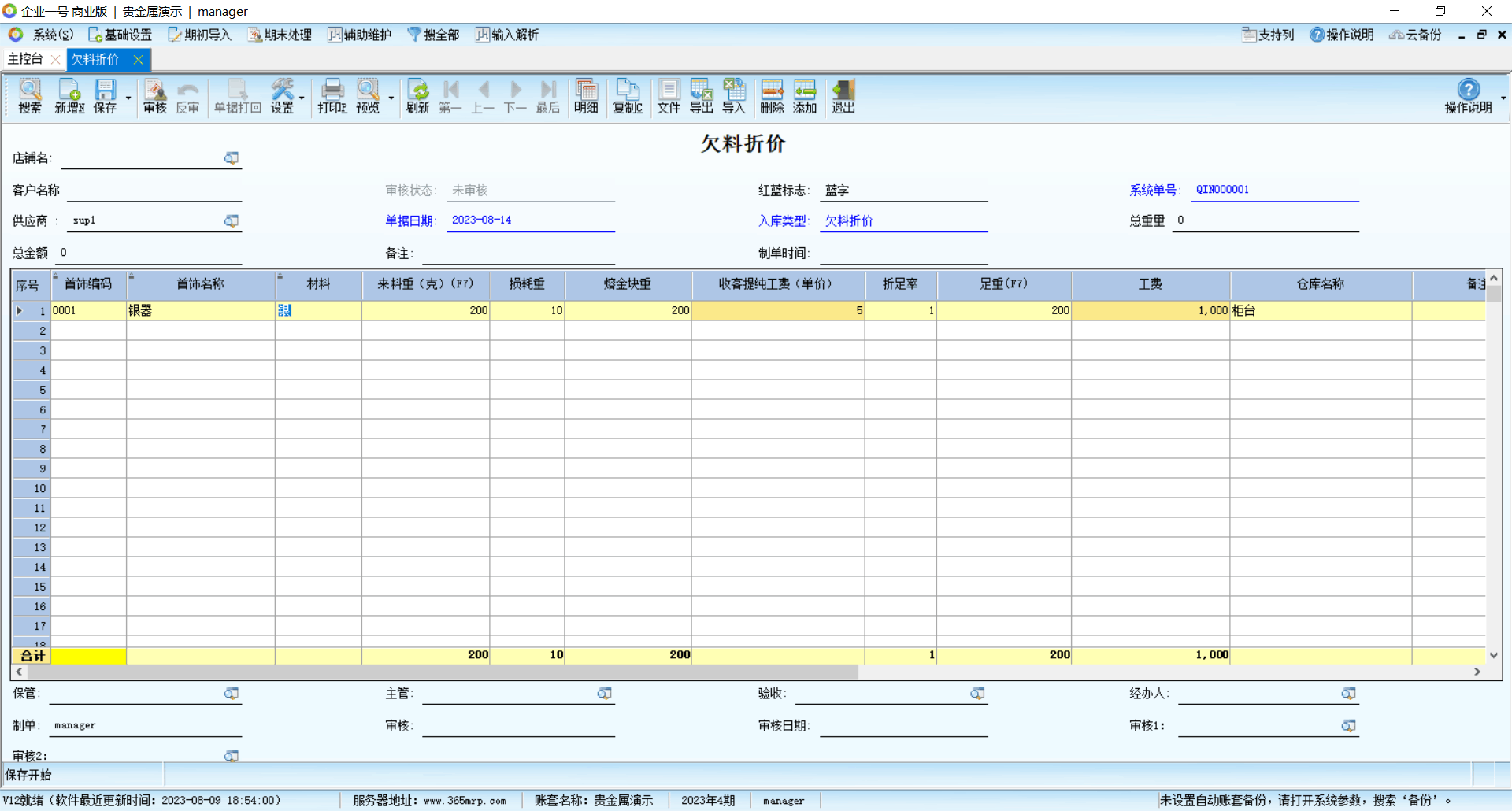This screenshot has width=1512, height=811.
Task: Exit the form via 退出 icon
Action: point(843,97)
